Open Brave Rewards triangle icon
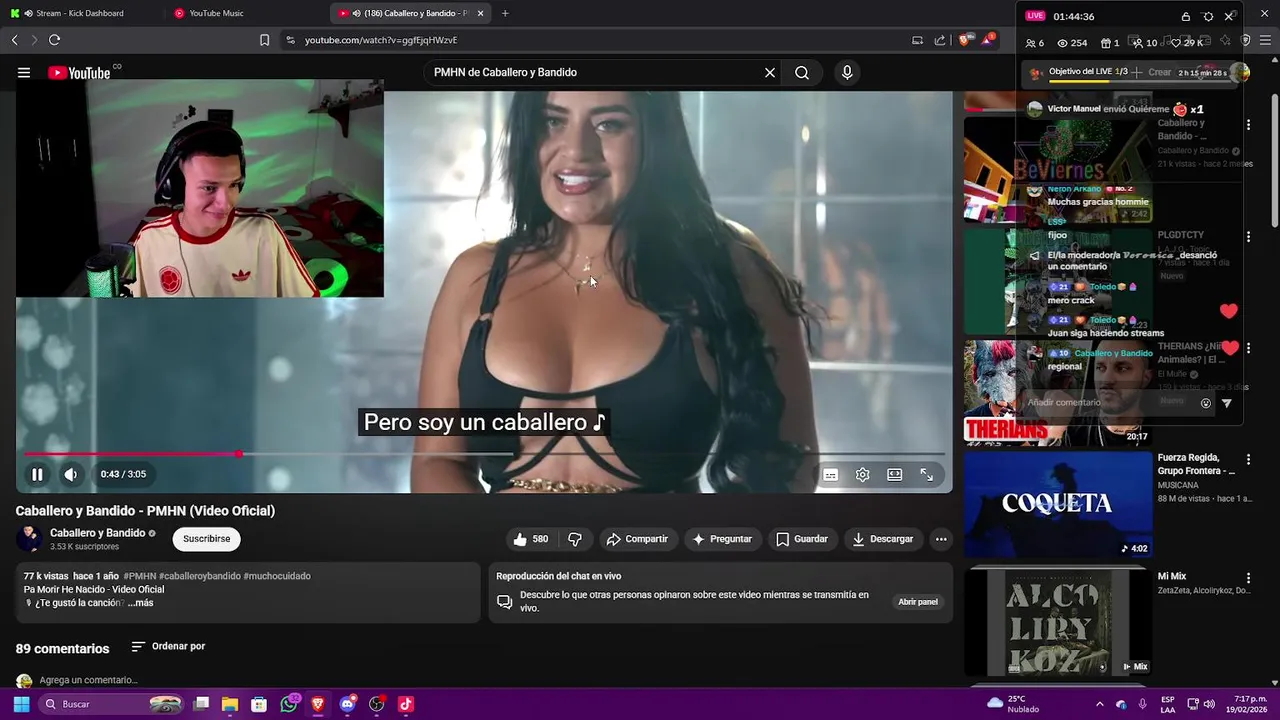The image size is (1280, 720). [988, 40]
